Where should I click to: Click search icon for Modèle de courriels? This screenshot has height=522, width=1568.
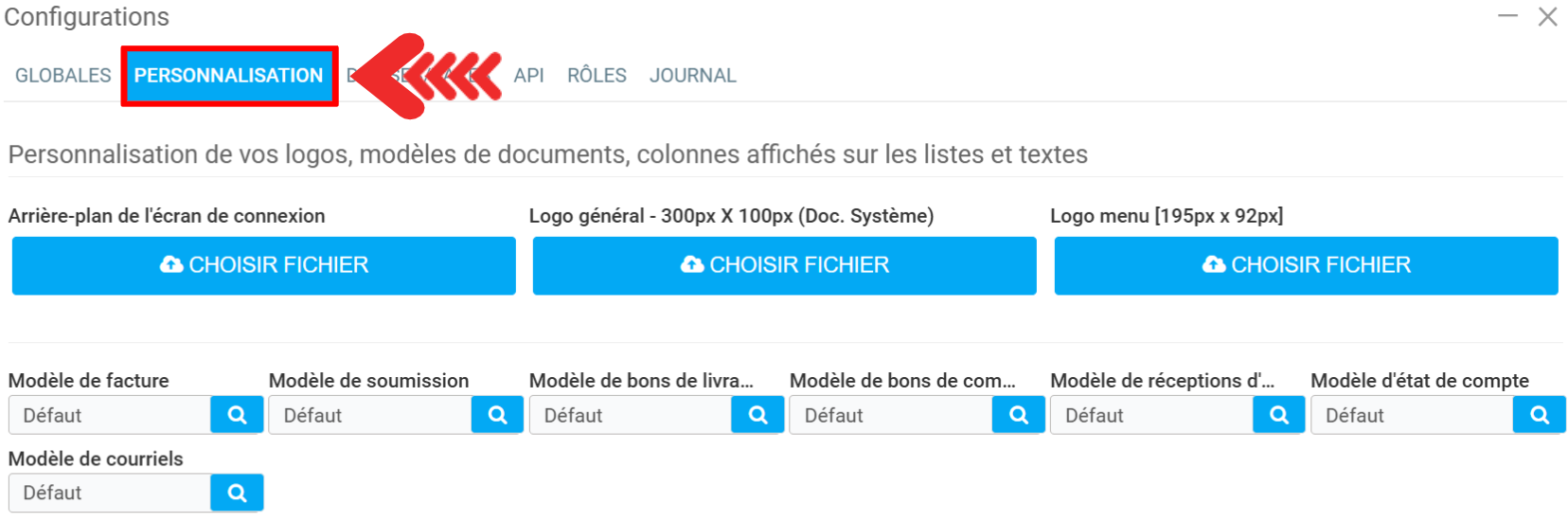237,493
